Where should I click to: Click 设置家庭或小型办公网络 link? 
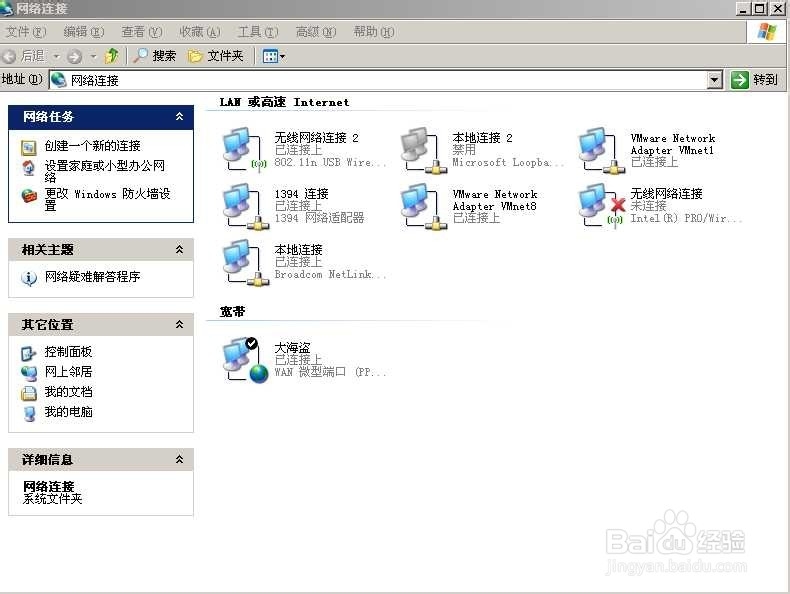[x=104, y=171]
